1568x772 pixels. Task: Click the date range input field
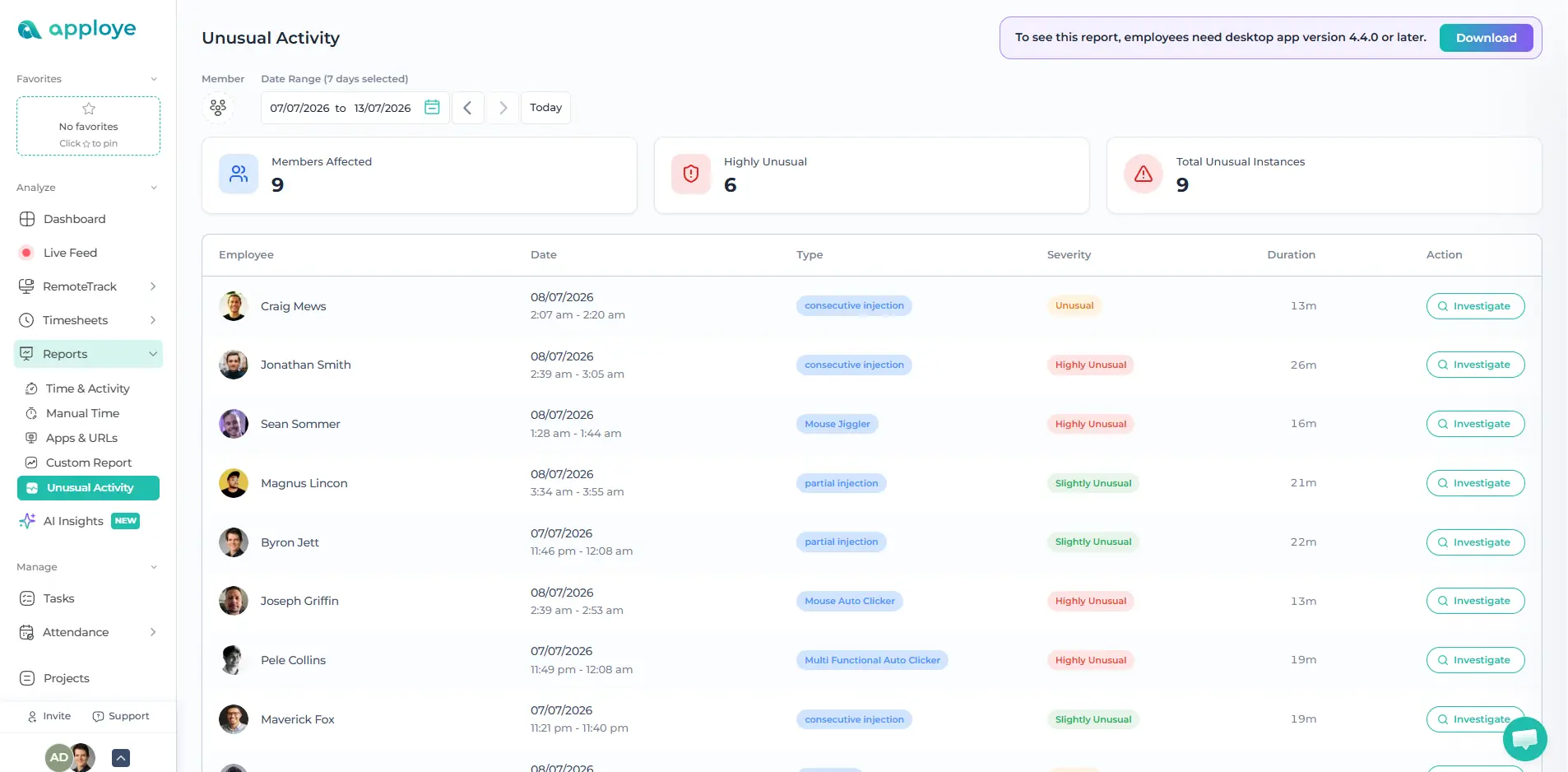point(355,108)
